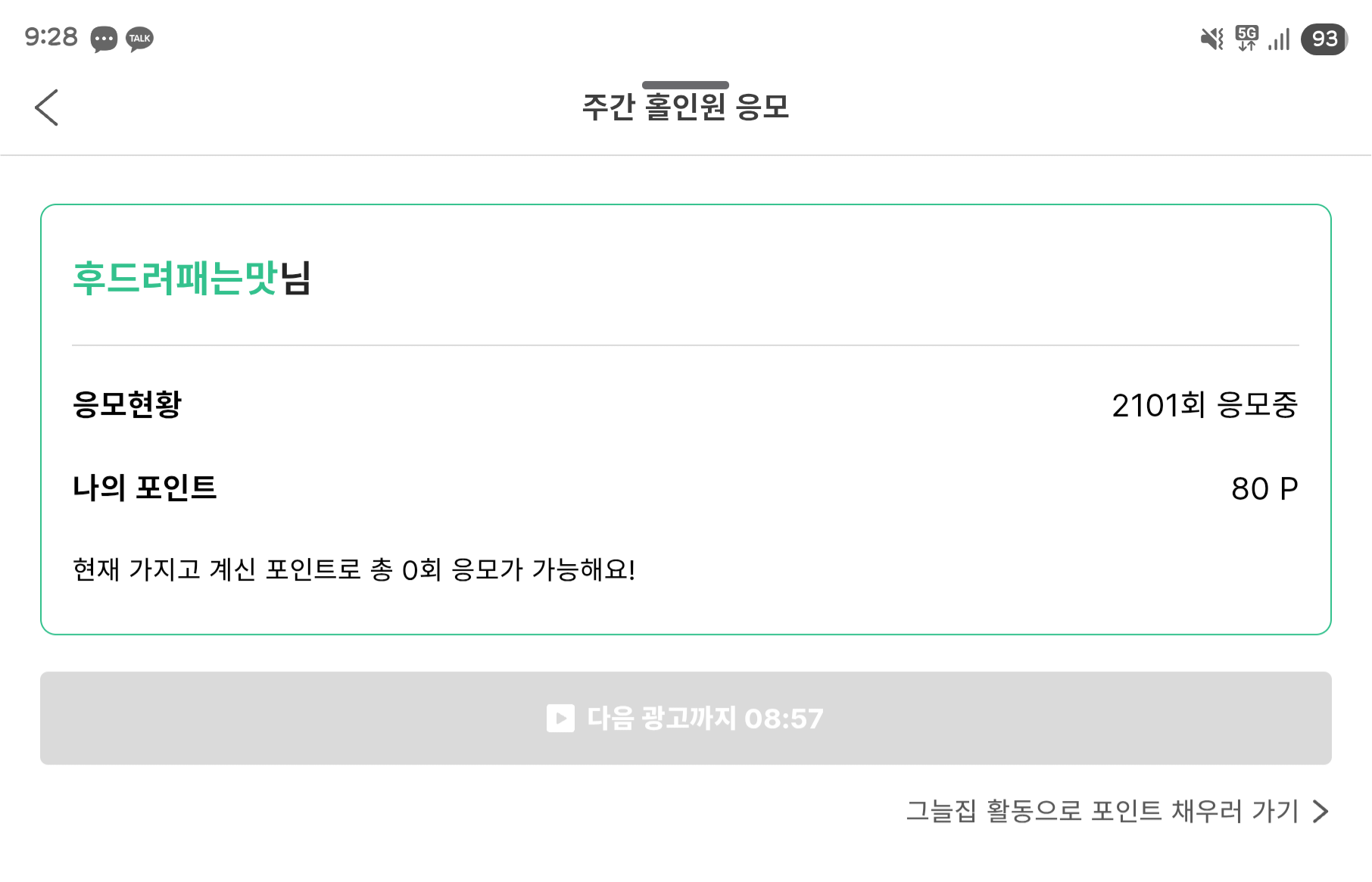The image size is (1372, 882).
Task: Tap the gray drag handle above the title
Action: point(685,85)
